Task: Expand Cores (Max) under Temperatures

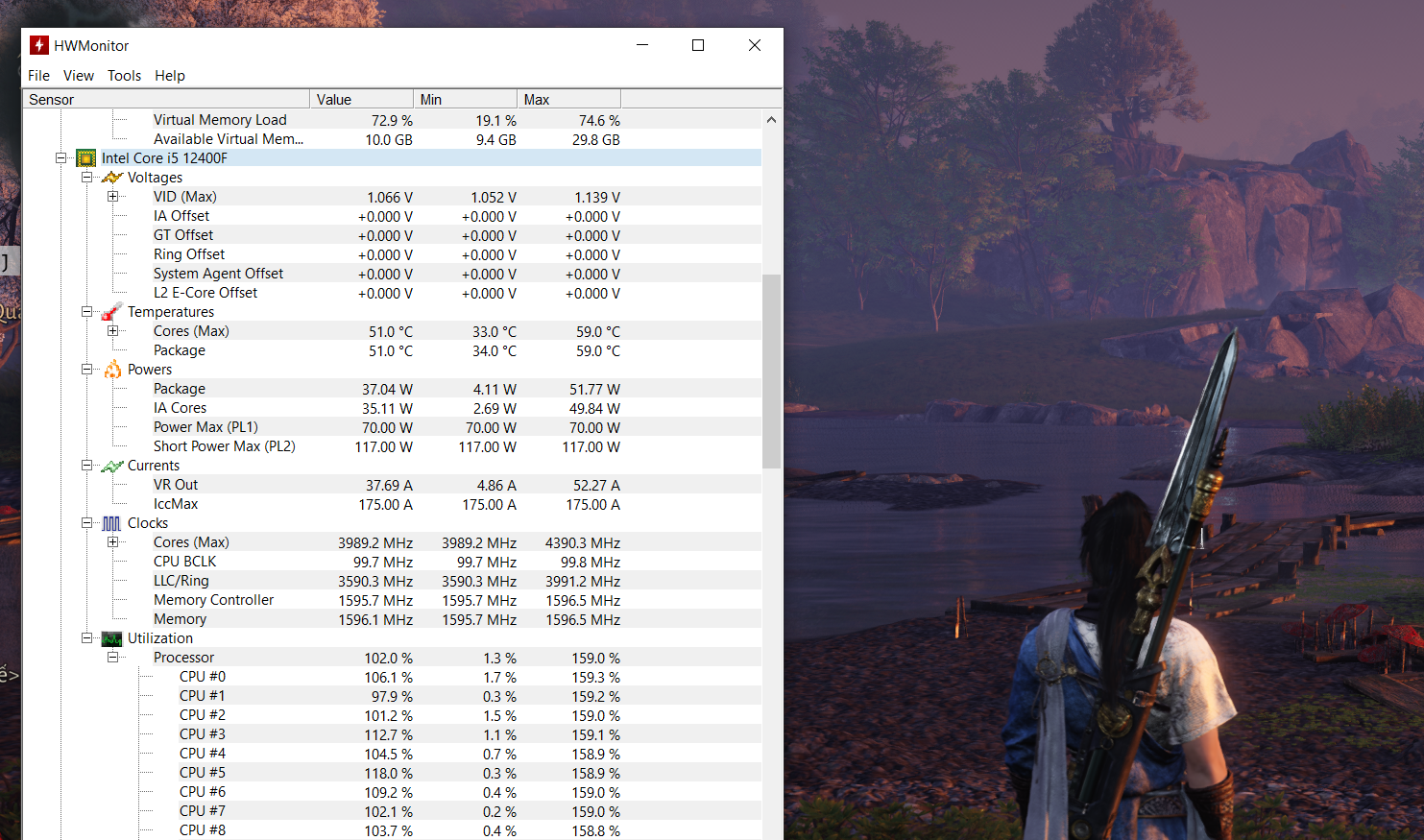Action: (112, 331)
